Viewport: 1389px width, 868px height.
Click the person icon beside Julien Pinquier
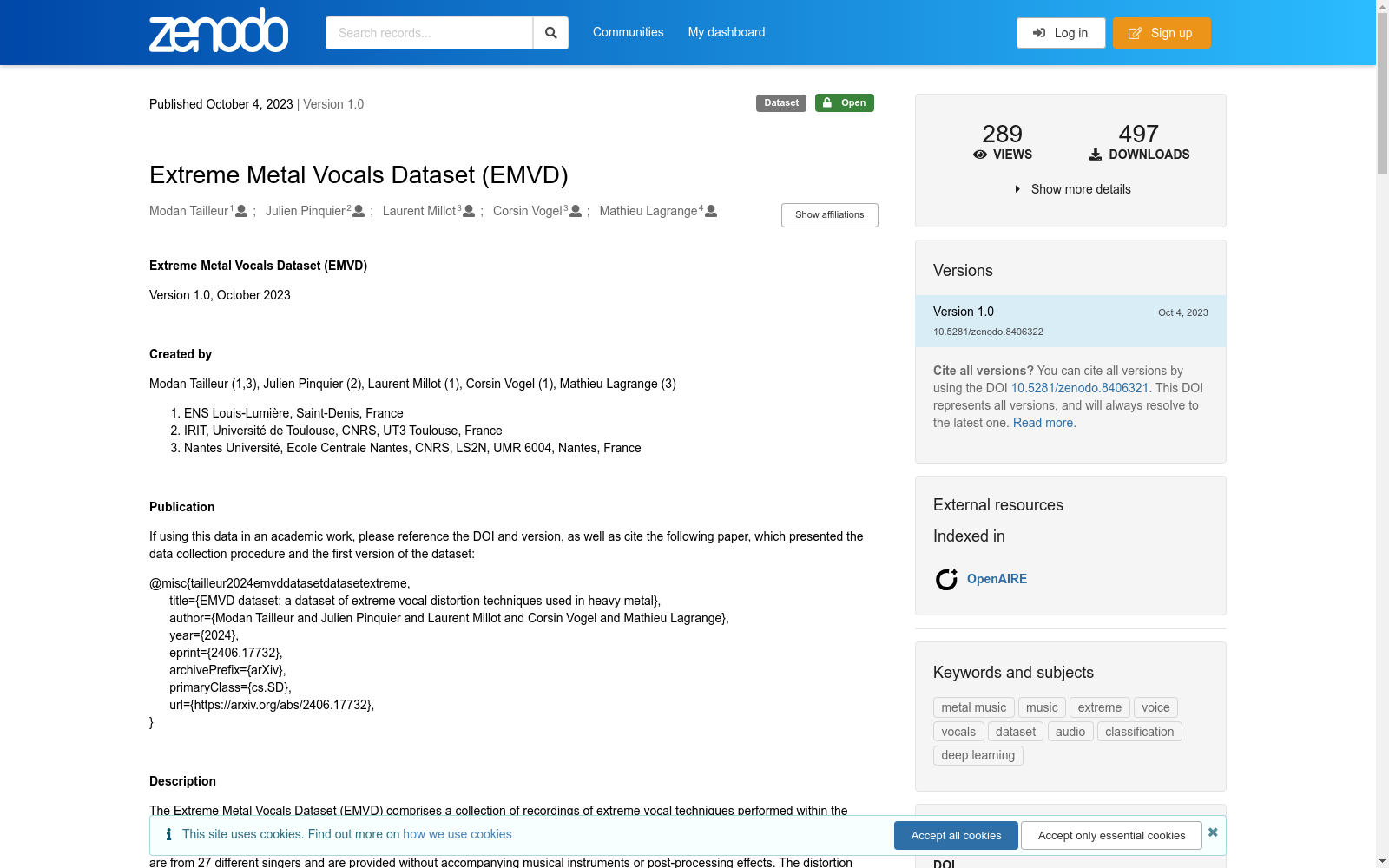359,211
